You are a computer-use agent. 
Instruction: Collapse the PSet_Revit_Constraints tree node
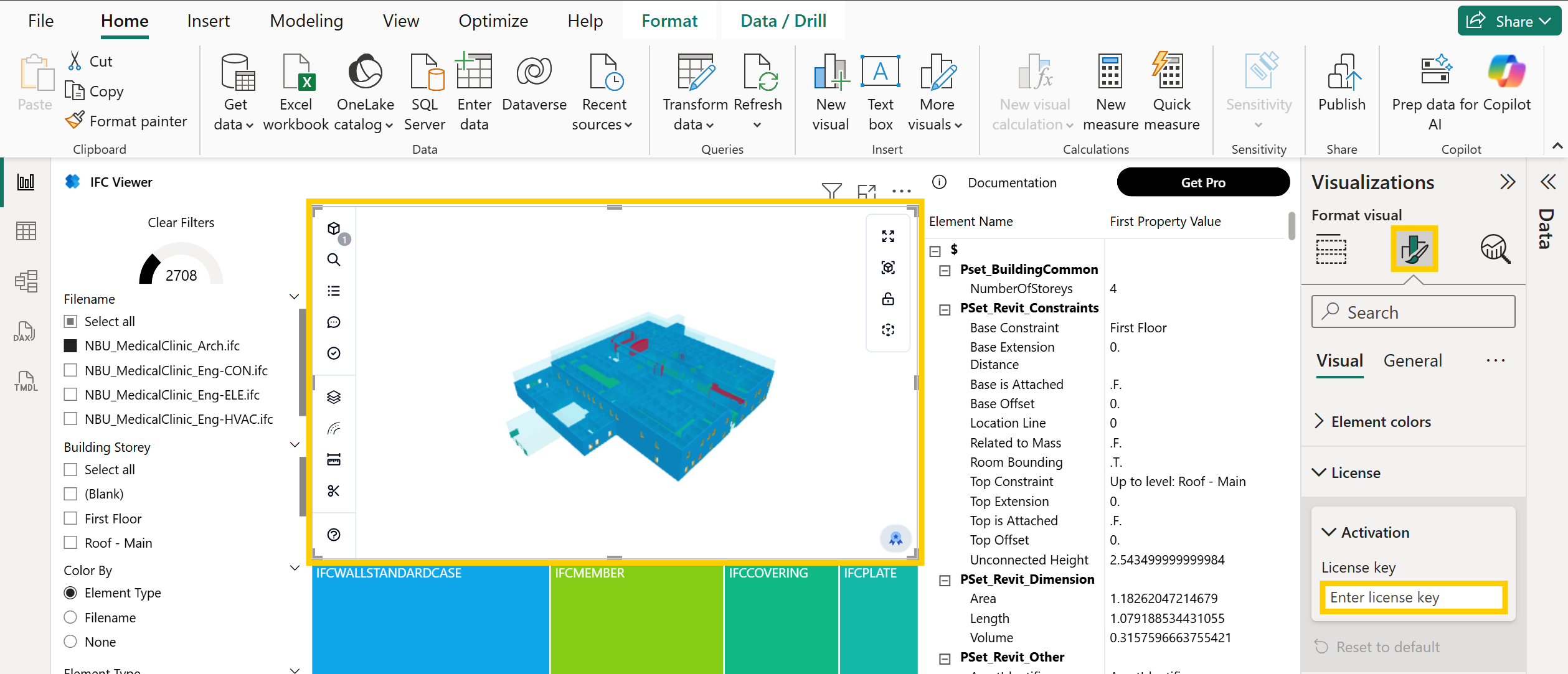[x=945, y=309]
